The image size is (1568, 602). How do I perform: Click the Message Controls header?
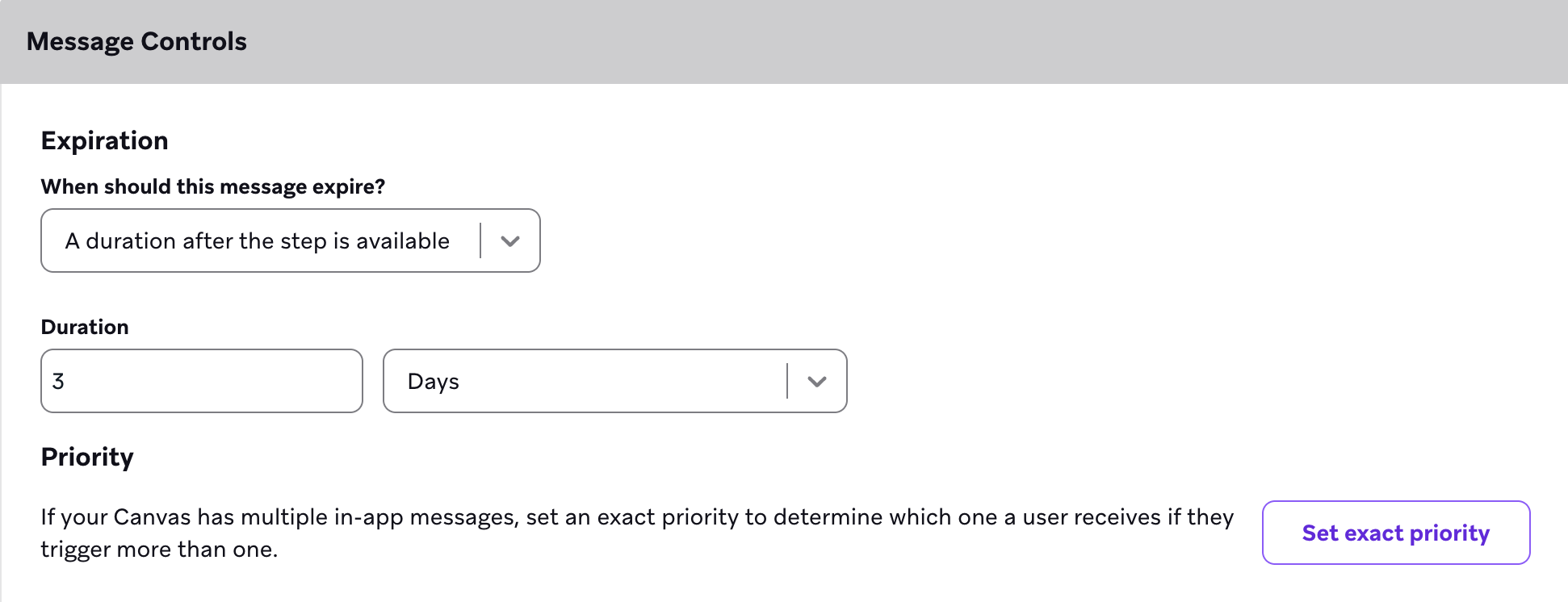click(x=136, y=40)
